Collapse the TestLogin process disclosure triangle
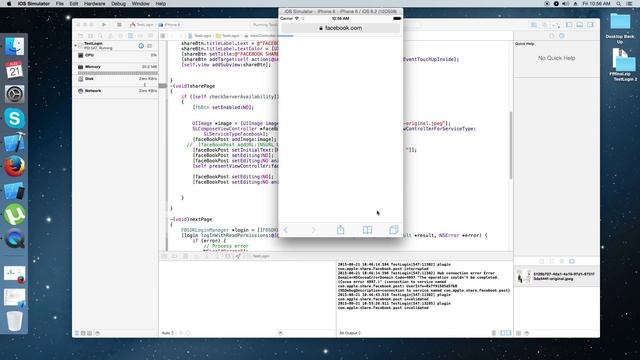Viewport: 640px width, 360px height. click(76, 45)
